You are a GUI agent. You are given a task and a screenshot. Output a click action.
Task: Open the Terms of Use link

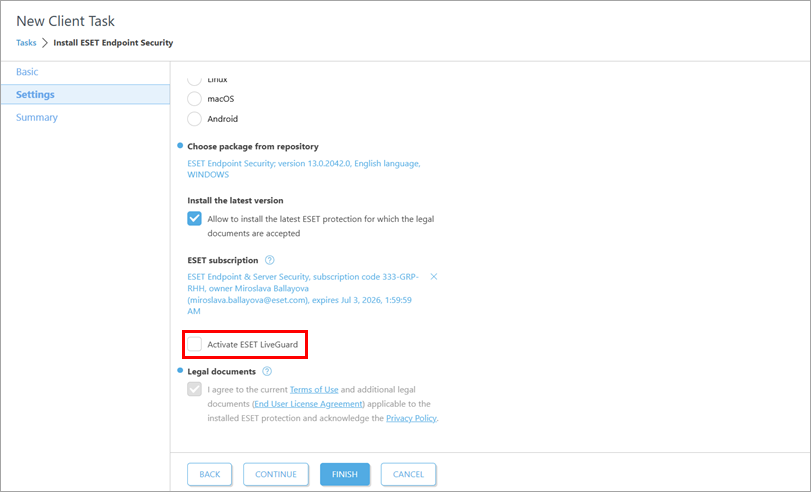coord(314,389)
